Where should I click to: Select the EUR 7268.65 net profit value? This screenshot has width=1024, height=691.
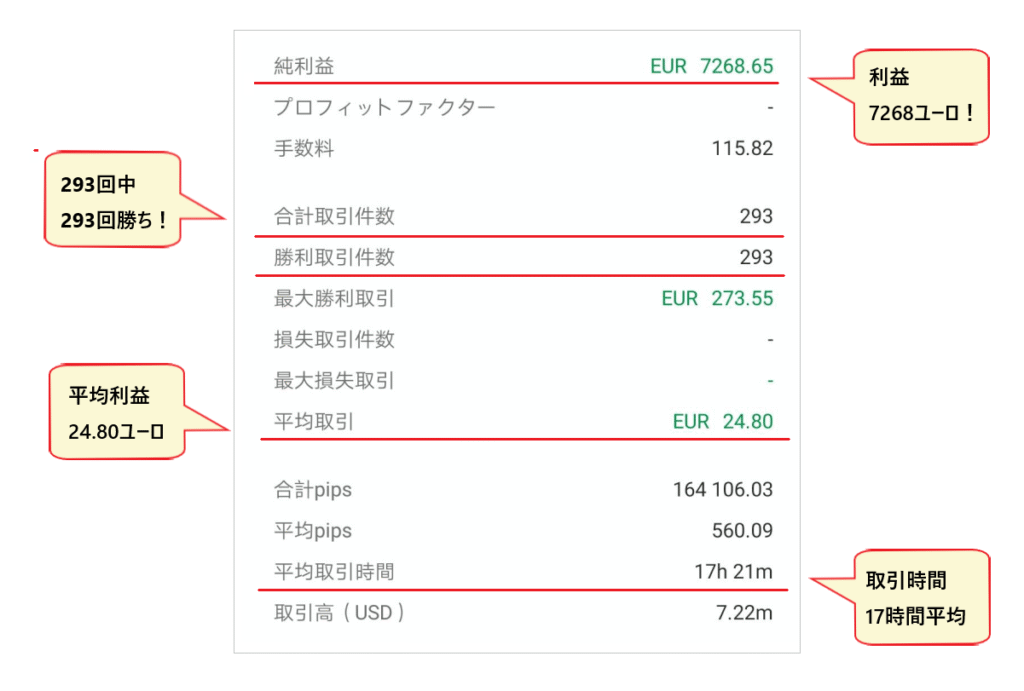point(711,67)
